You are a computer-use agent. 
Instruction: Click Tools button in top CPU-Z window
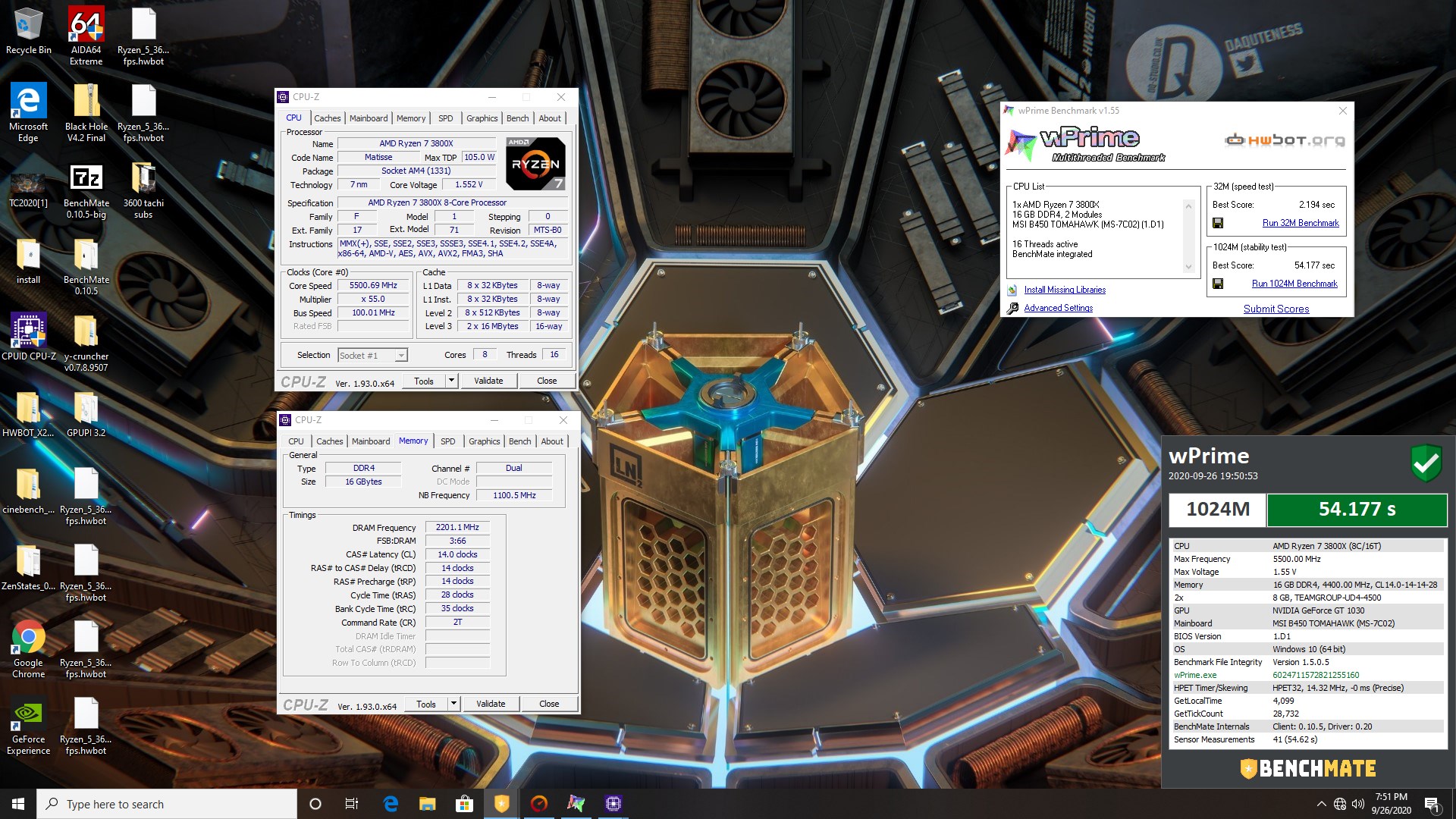[424, 381]
